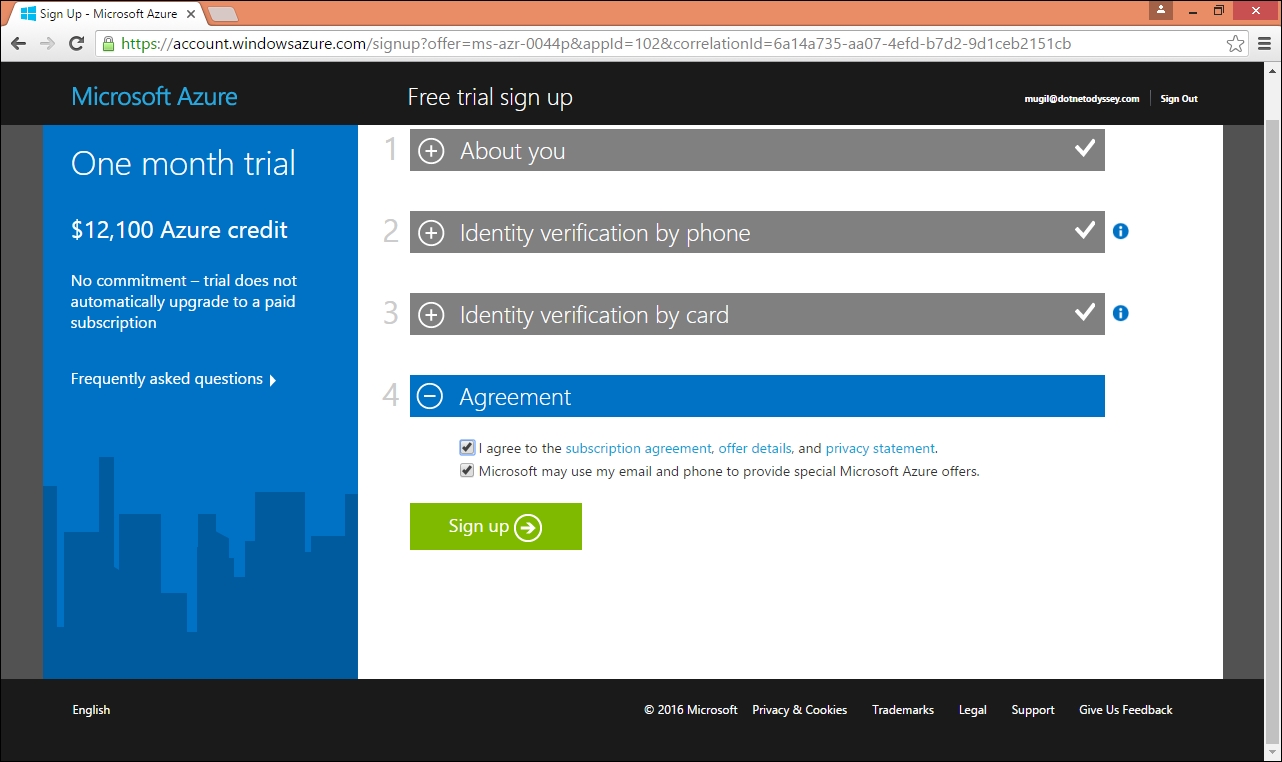1282x762 pixels.
Task: Click the Free trial sign up heading
Action: (490, 98)
